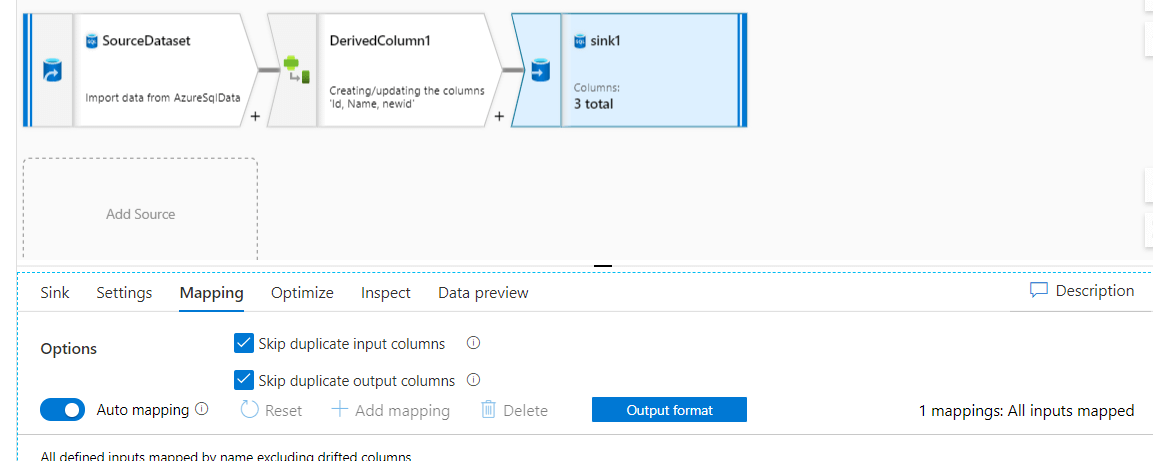The height and width of the screenshot is (461, 1153).
Task: Click the Auto mapping info icon
Action: click(x=202, y=409)
